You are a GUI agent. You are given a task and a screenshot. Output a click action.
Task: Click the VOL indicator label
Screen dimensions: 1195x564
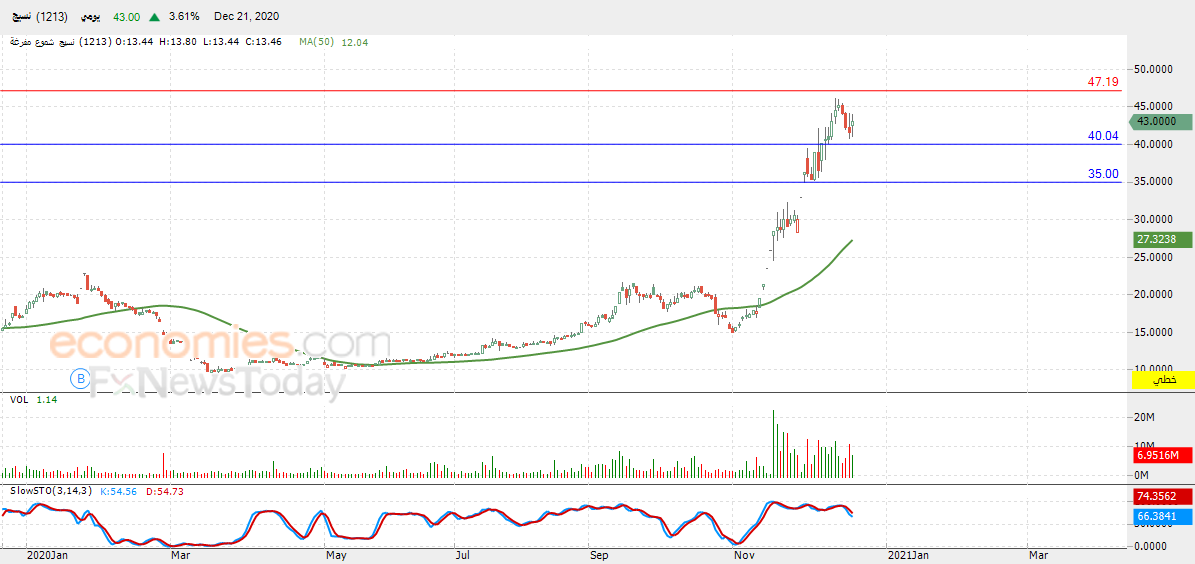click(18, 399)
